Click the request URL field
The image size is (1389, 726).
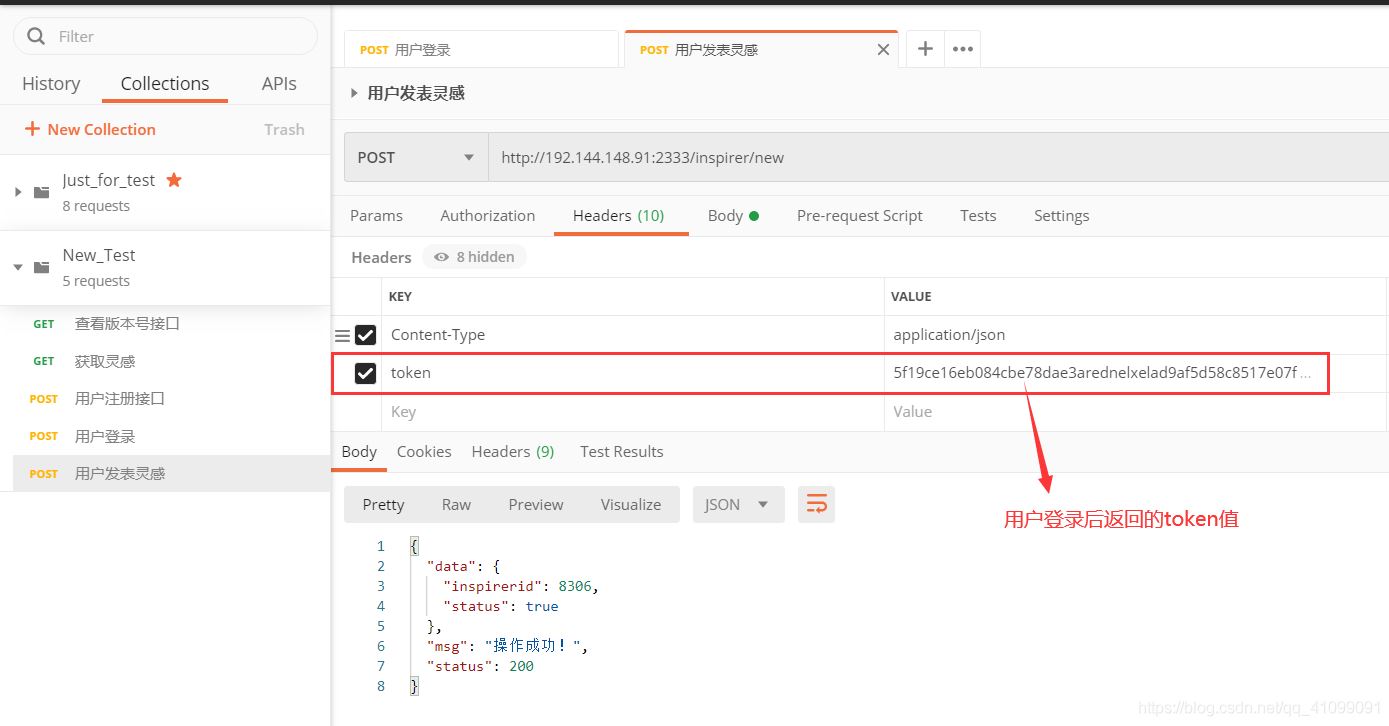938,157
